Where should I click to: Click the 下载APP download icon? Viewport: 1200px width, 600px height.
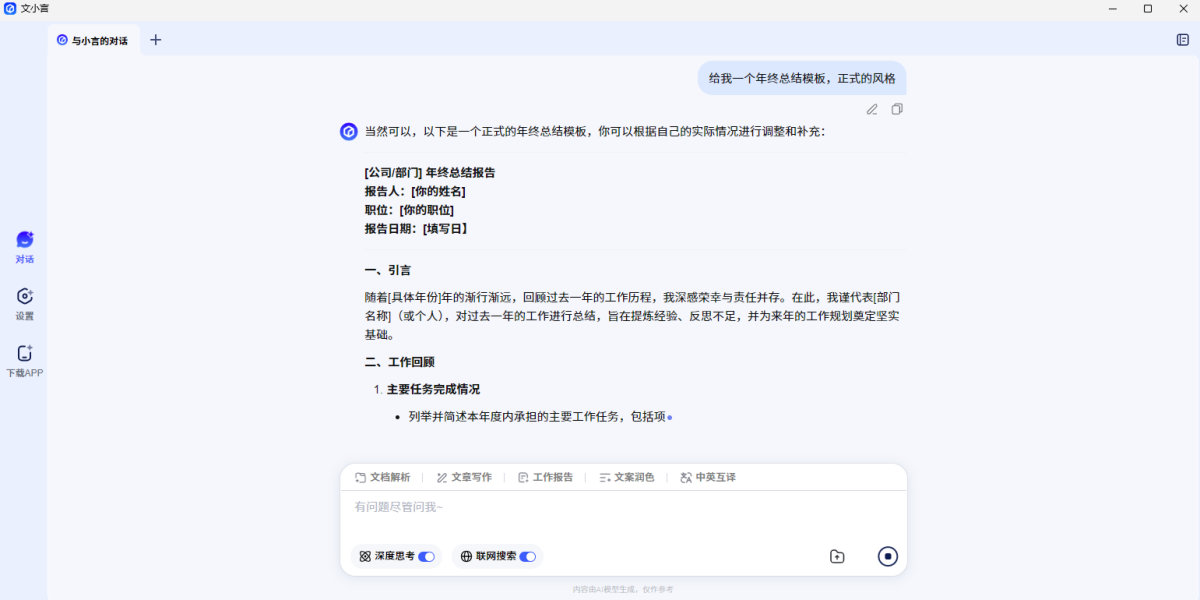[x=24, y=354]
